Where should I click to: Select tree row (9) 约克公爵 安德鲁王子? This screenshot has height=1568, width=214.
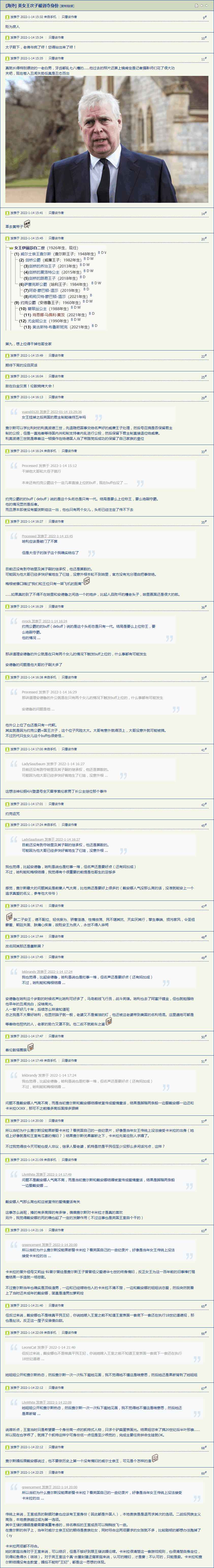54,303
